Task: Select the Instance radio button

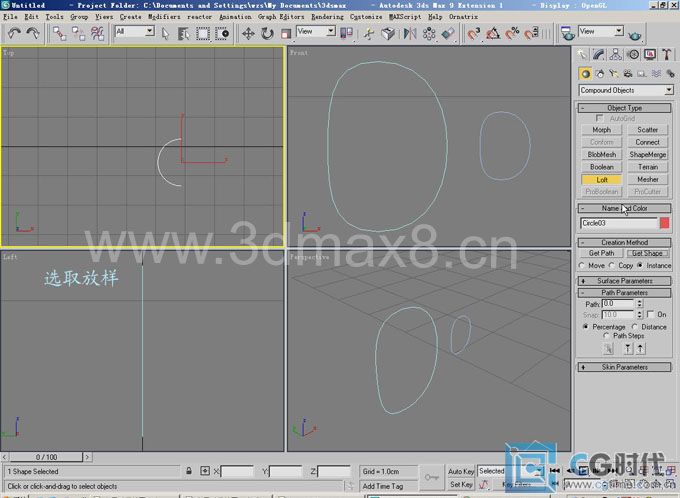Action: click(x=640, y=265)
